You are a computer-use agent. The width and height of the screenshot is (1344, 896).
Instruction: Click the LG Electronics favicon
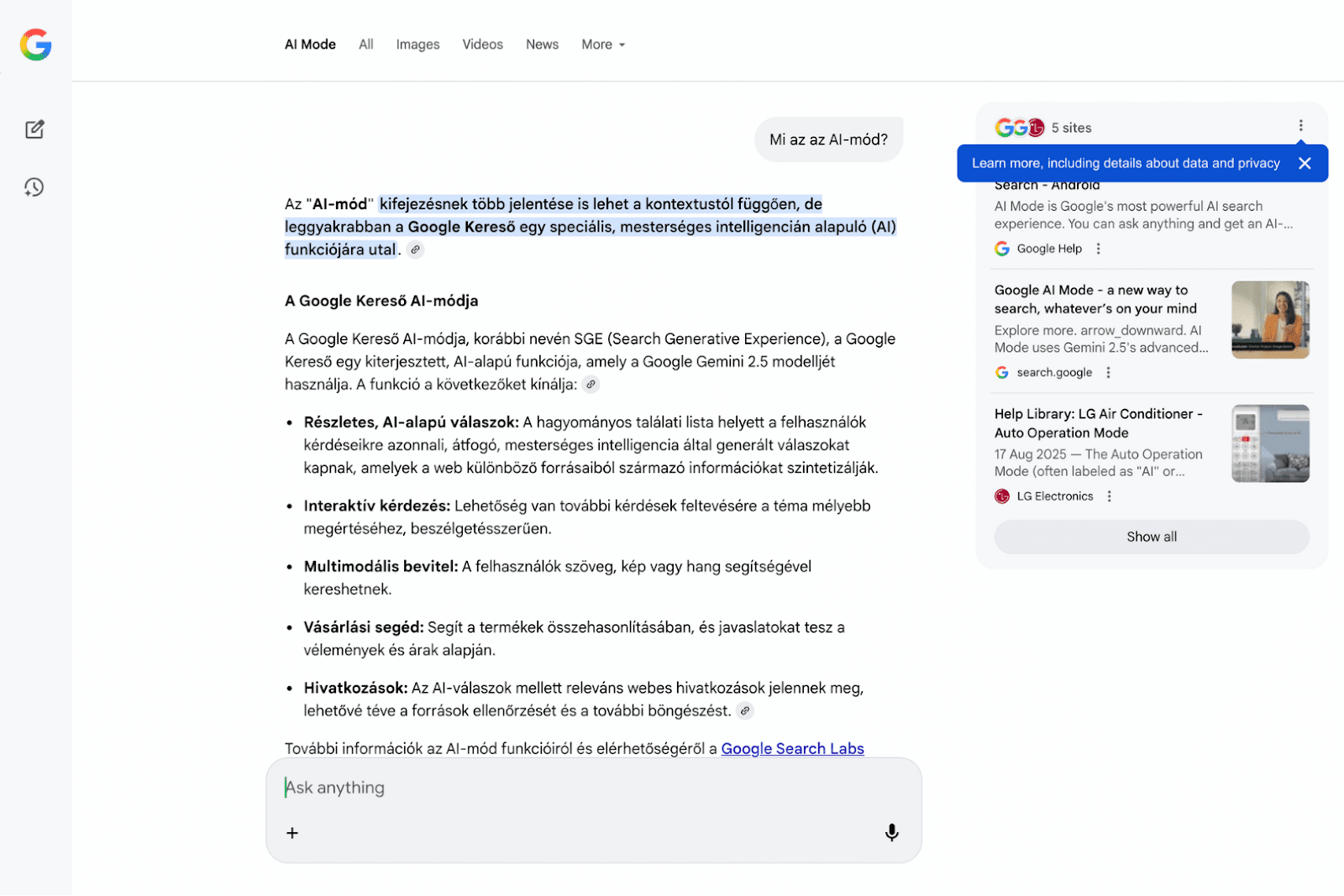[1001, 496]
